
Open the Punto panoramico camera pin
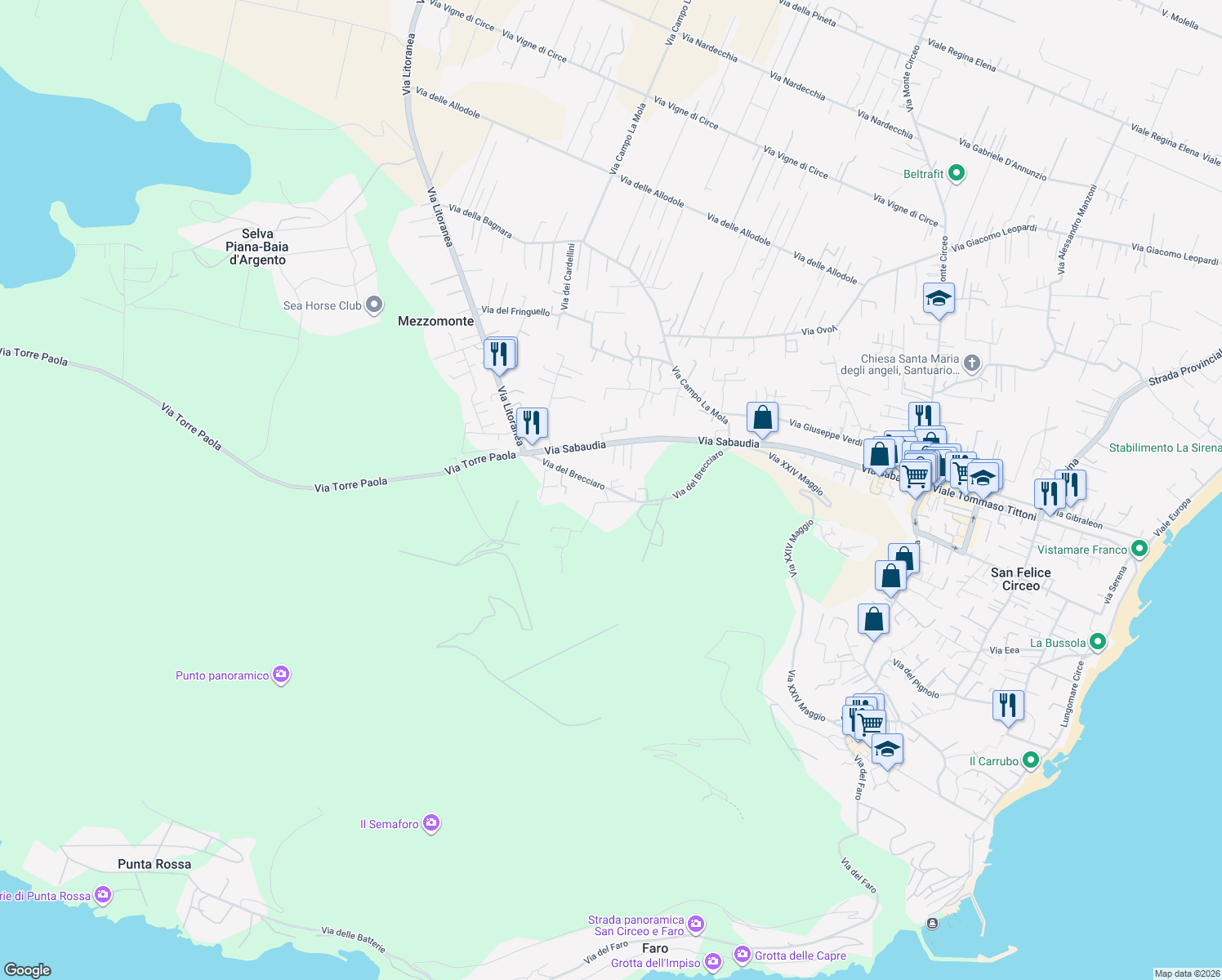pyautogui.click(x=281, y=675)
